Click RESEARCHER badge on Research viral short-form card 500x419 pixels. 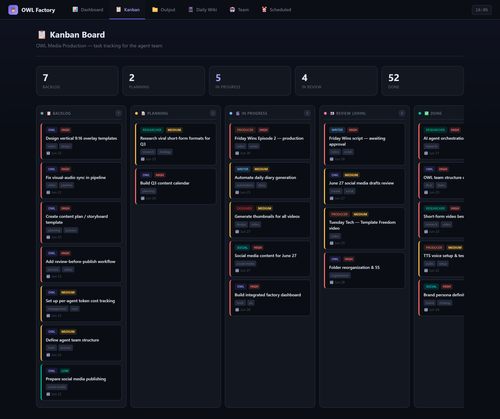click(x=152, y=130)
